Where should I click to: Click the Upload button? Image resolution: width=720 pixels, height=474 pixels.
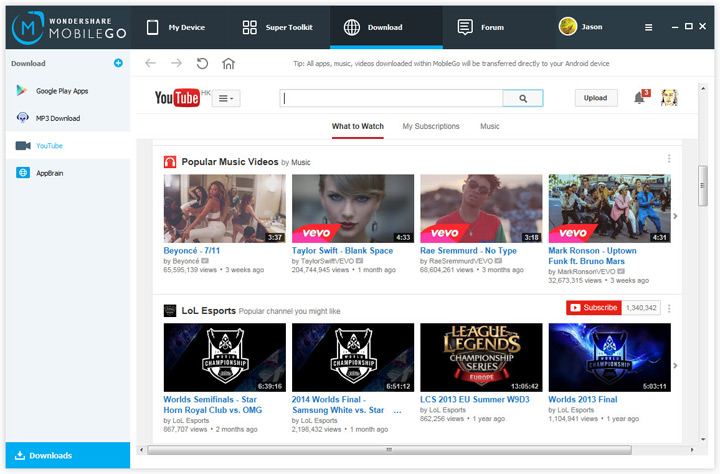(596, 98)
